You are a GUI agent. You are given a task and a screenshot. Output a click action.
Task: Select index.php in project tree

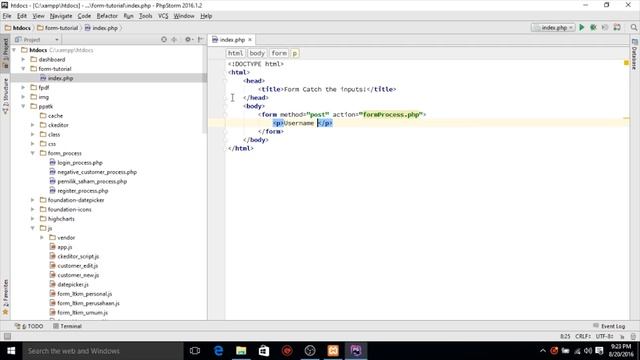pyautogui.click(x=60, y=78)
